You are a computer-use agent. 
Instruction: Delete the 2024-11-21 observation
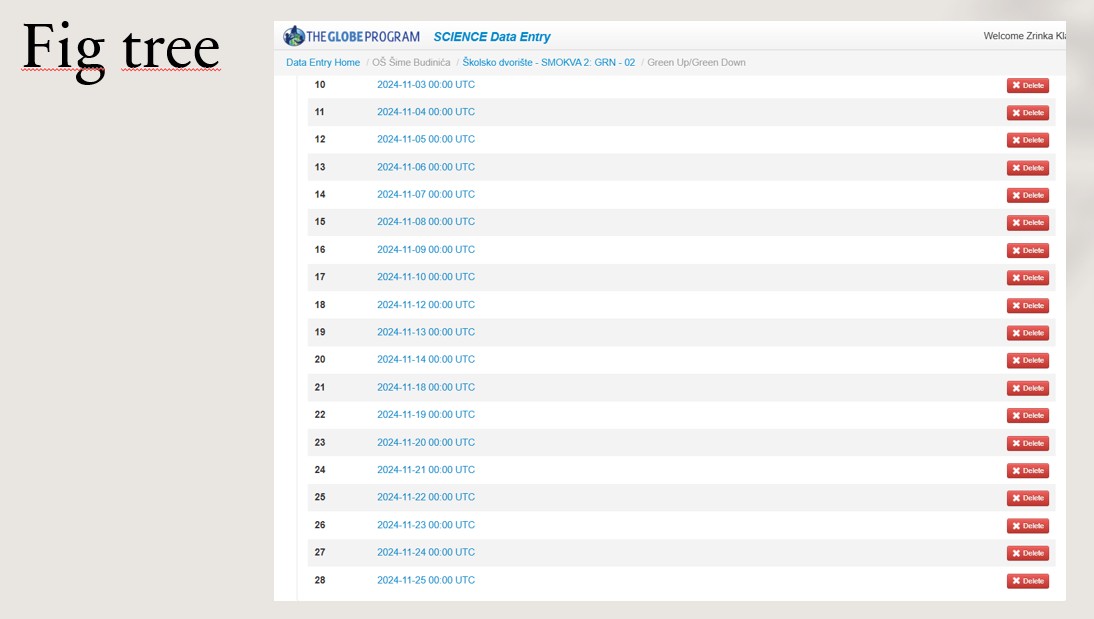1027,471
